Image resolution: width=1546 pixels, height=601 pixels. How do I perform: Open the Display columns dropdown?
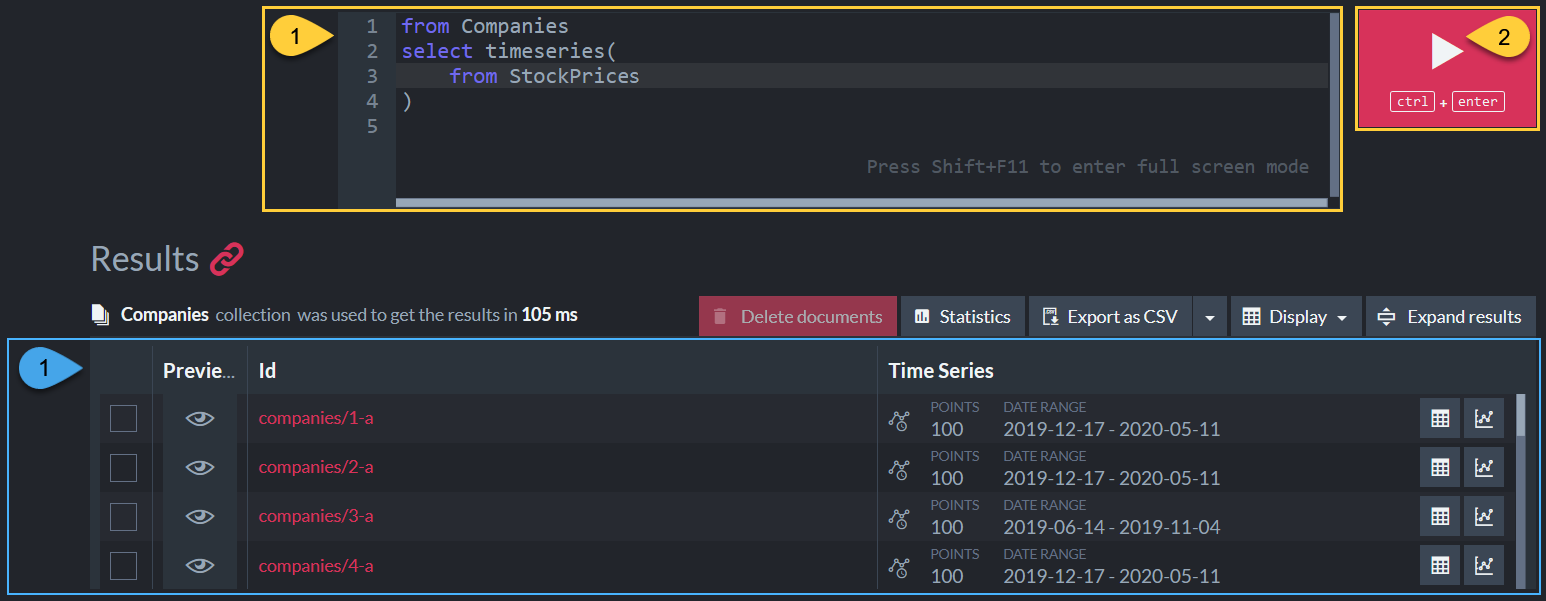[1296, 317]
